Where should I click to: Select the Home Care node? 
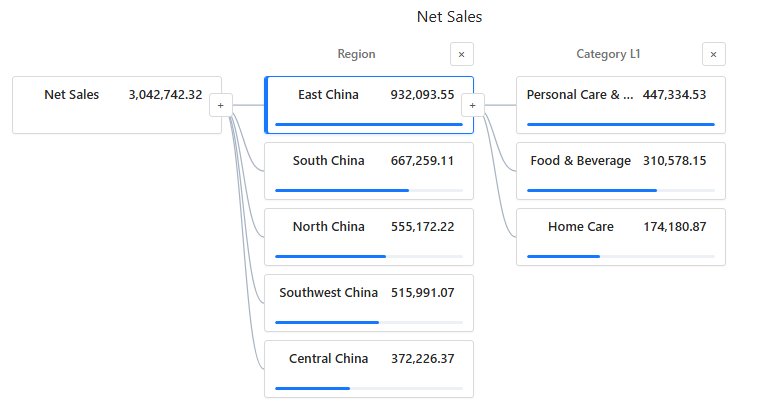pyautogui.click(x=621, y=237)
